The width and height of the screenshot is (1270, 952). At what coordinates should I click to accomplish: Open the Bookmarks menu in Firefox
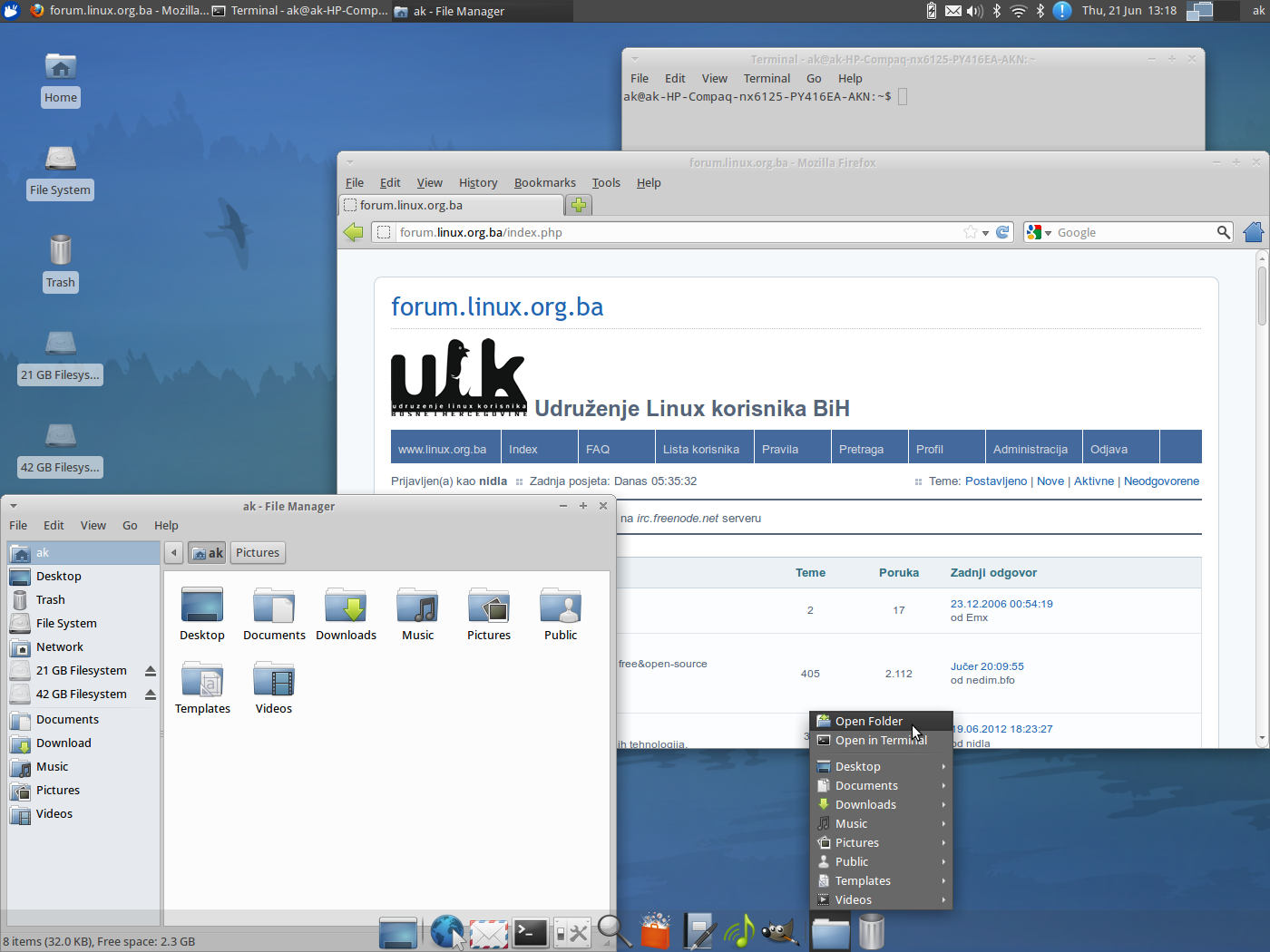point(544,182)
